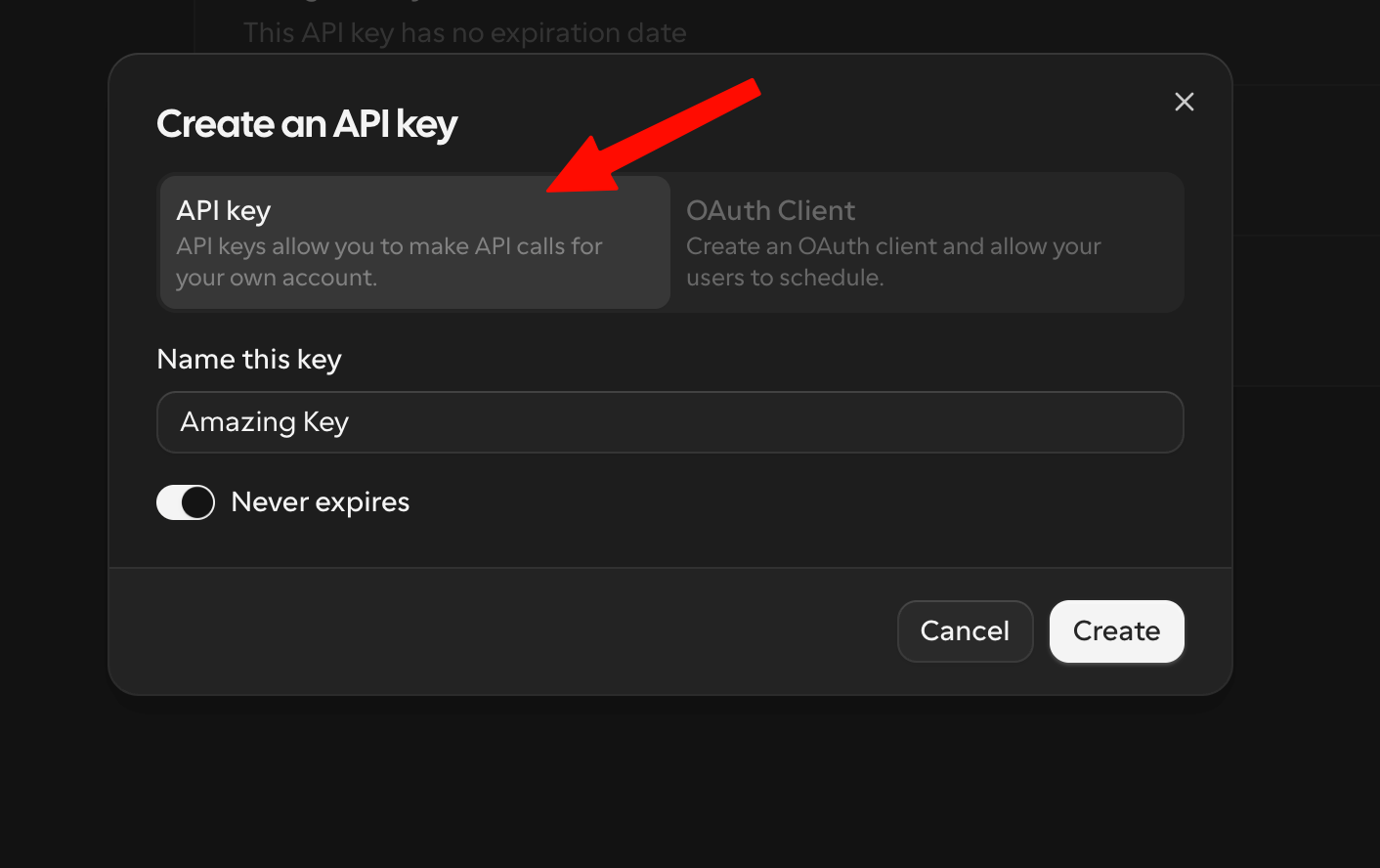Click the red arrow annotation
This screenshot has height=868, width=1380.
coord(653,135)
